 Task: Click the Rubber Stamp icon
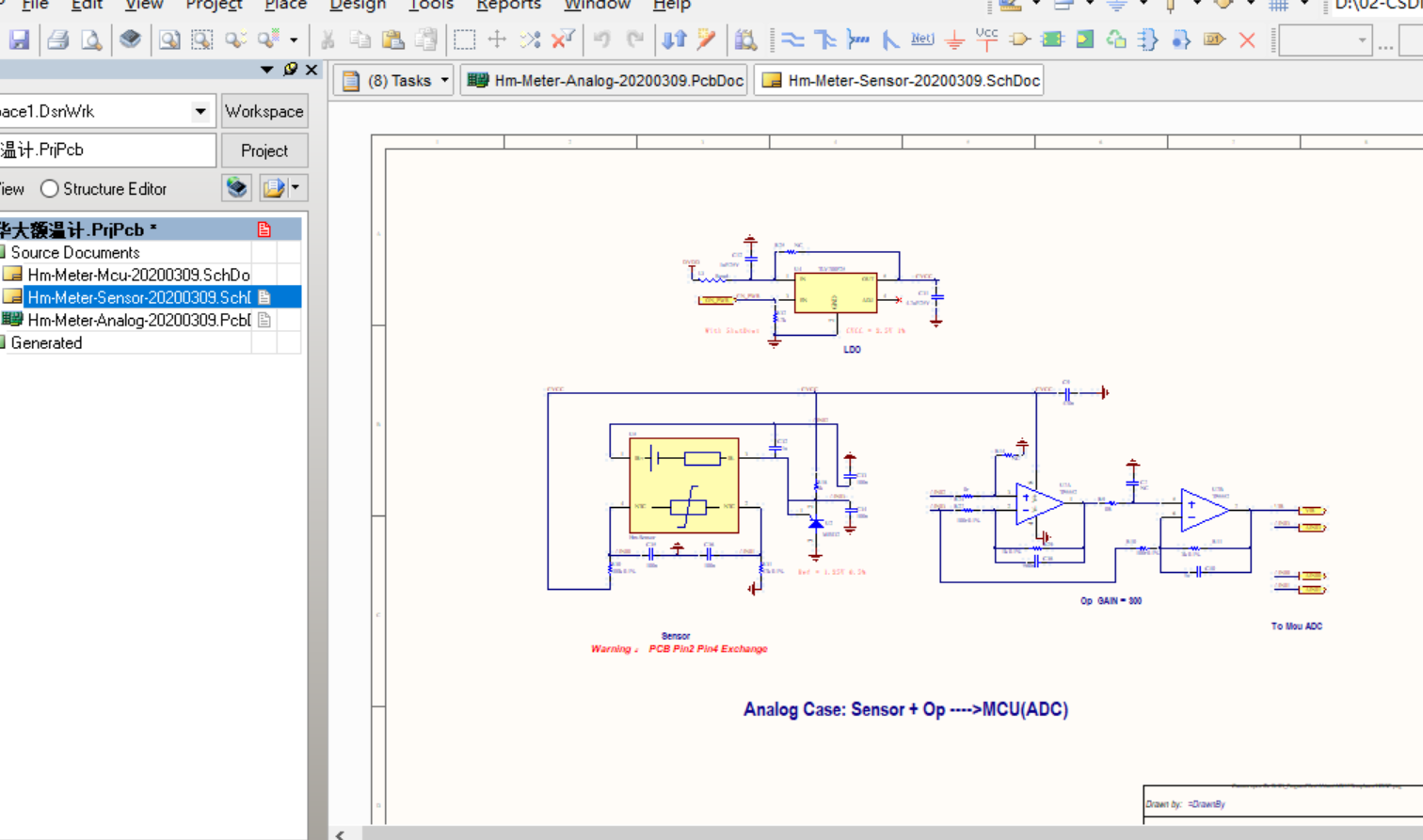pos(426,40)
